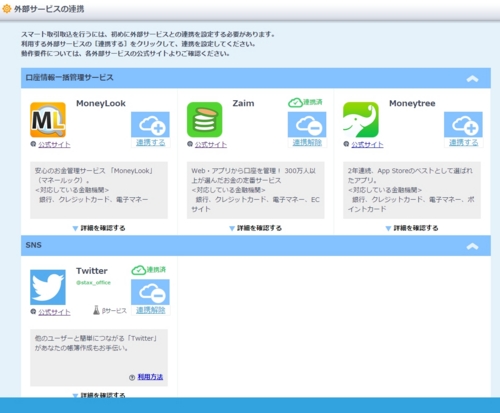Screen dimensions: 500x413
Task: Click the @stax_office account name
Action: pos(93,283)
